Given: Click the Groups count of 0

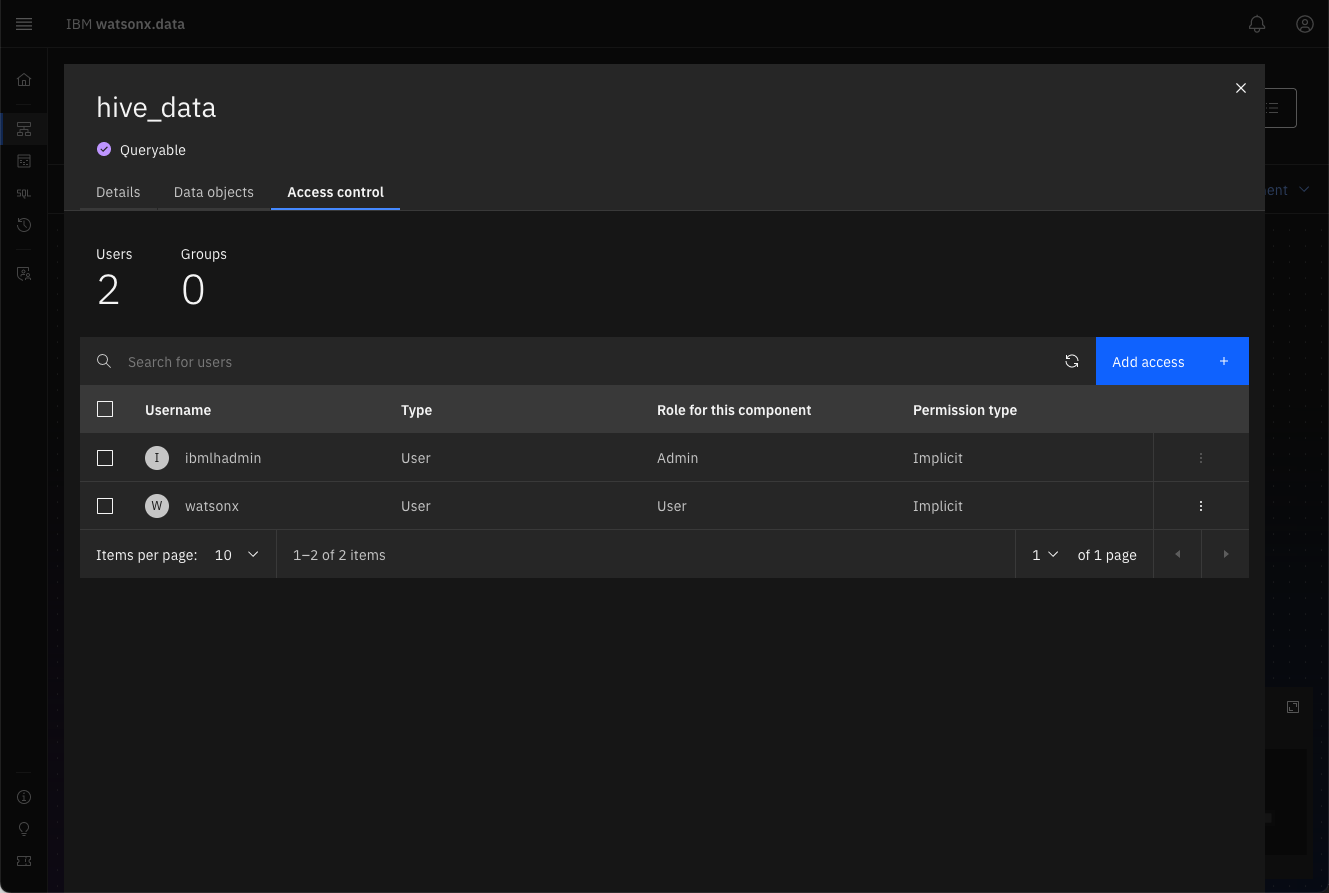Looking at the screenshot, I should [x=193, y=290].
